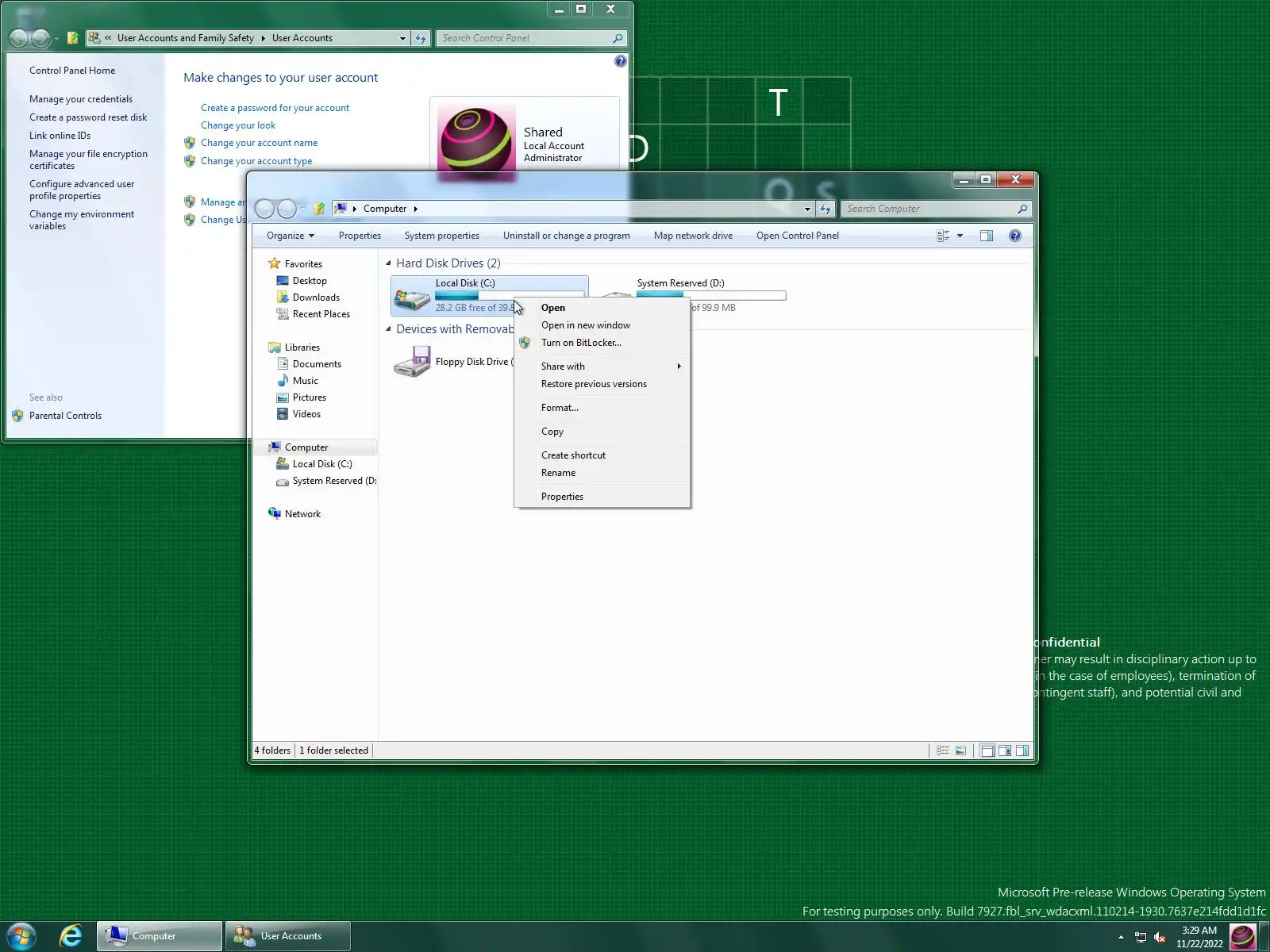The height and width of the screenshot is (952, 1270).
Task: Open Libraries in the navigation pane
Action: click(x=302, y=347)
